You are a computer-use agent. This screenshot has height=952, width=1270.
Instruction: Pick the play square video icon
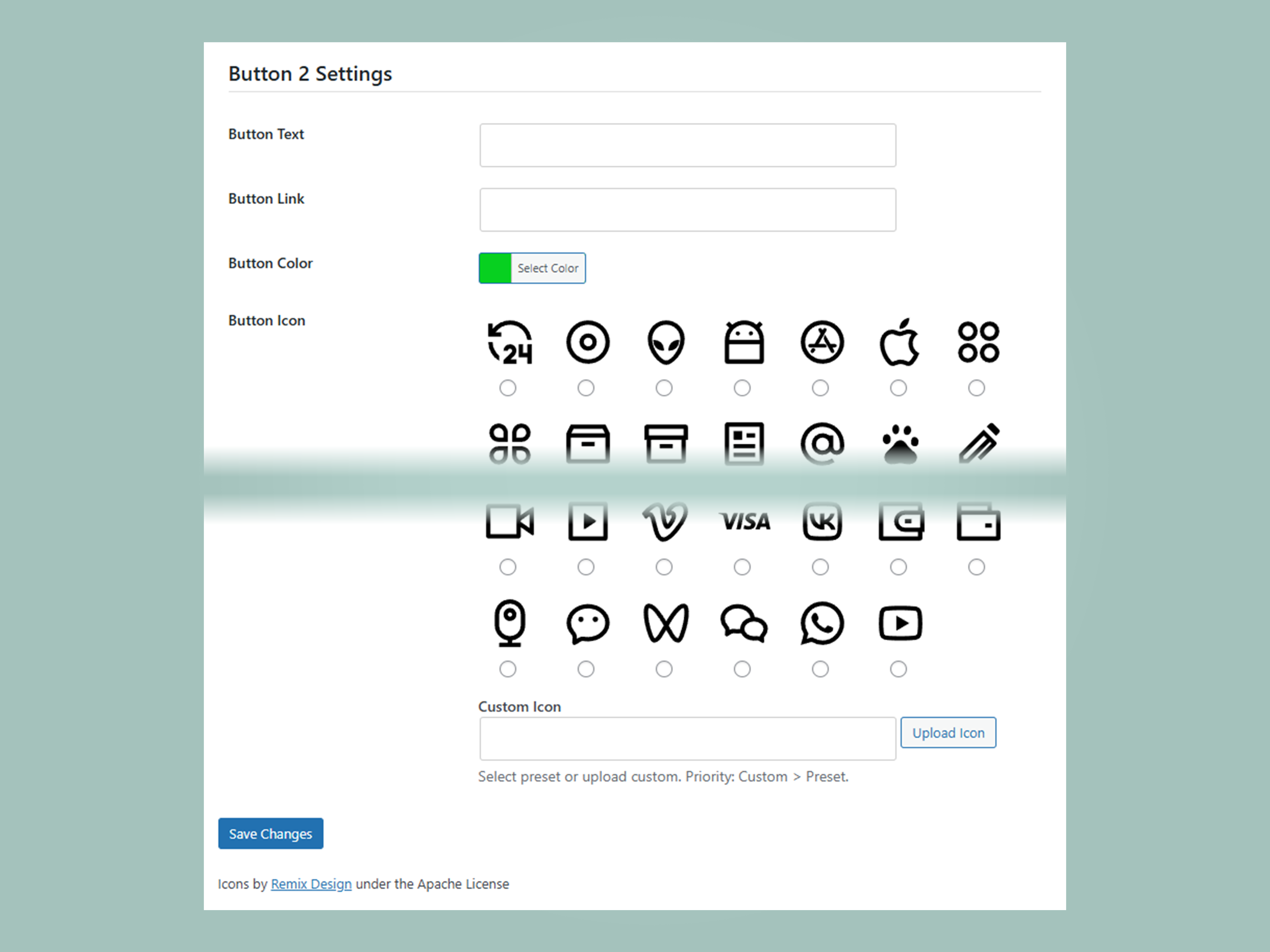point(587,522)
